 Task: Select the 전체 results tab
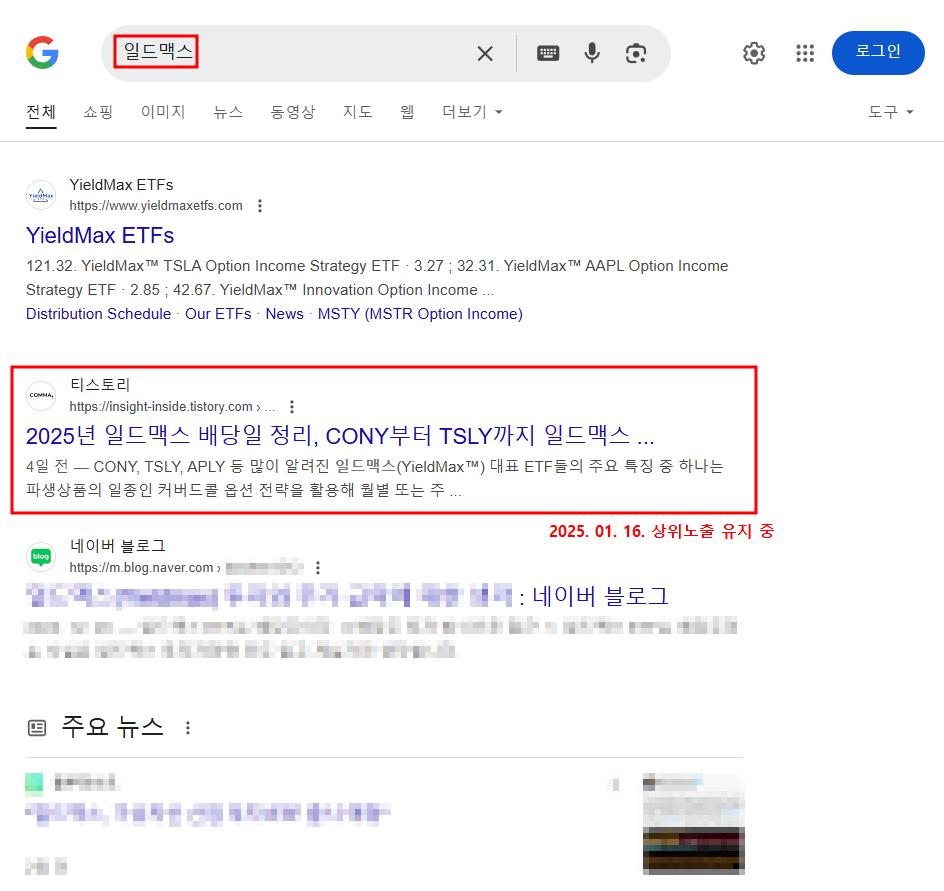[x=41, y=112]
